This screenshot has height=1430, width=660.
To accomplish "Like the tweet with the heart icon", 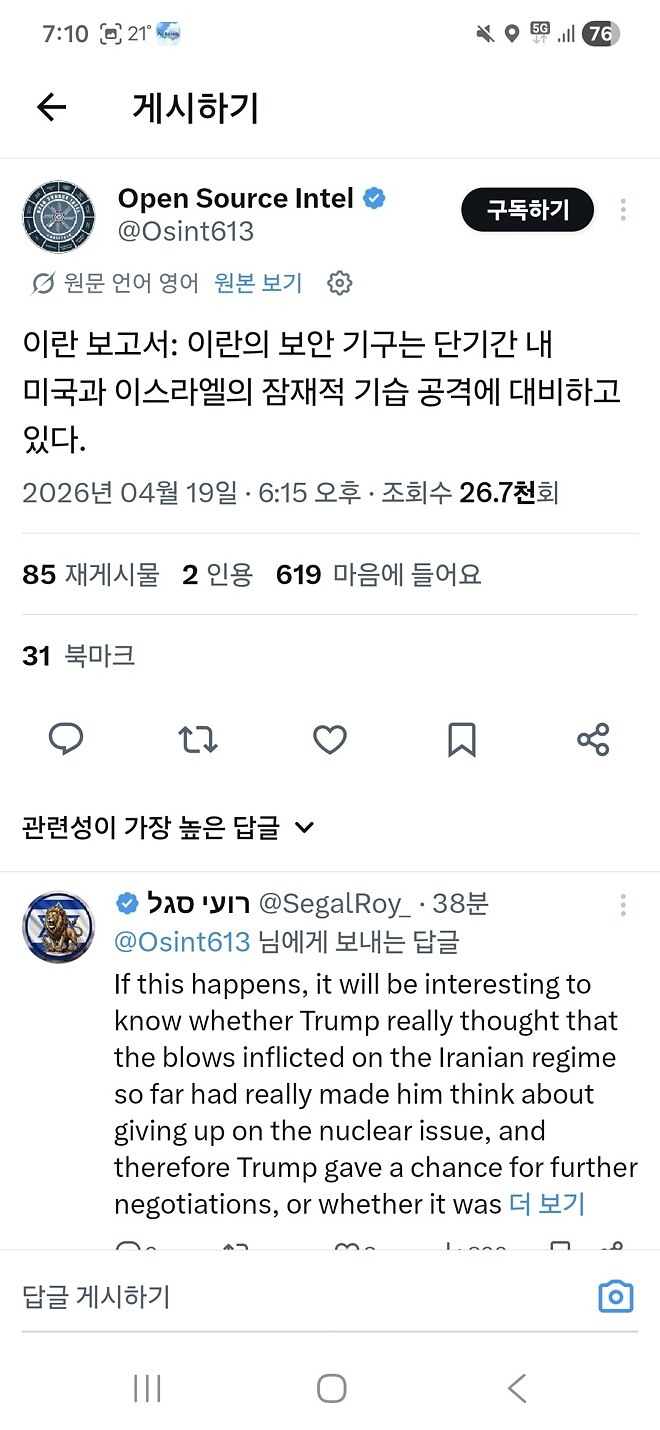I will pos(329,739).
